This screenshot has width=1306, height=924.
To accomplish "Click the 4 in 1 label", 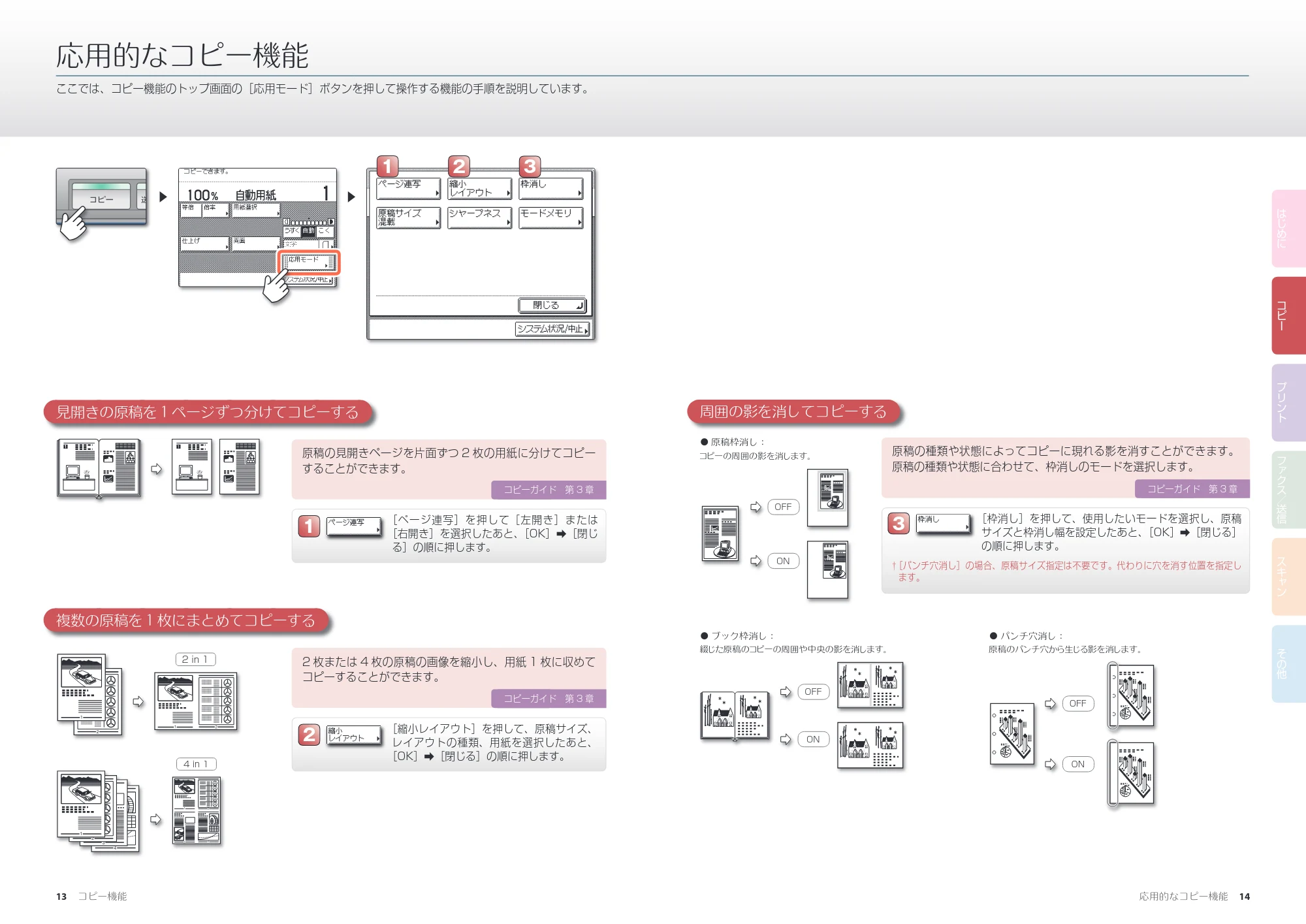I will (196, 764).
